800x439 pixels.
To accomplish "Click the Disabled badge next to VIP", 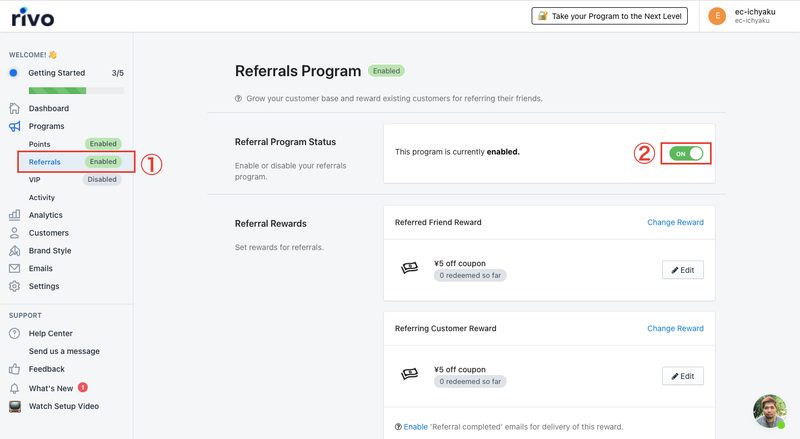I will [x=102, y=180].
